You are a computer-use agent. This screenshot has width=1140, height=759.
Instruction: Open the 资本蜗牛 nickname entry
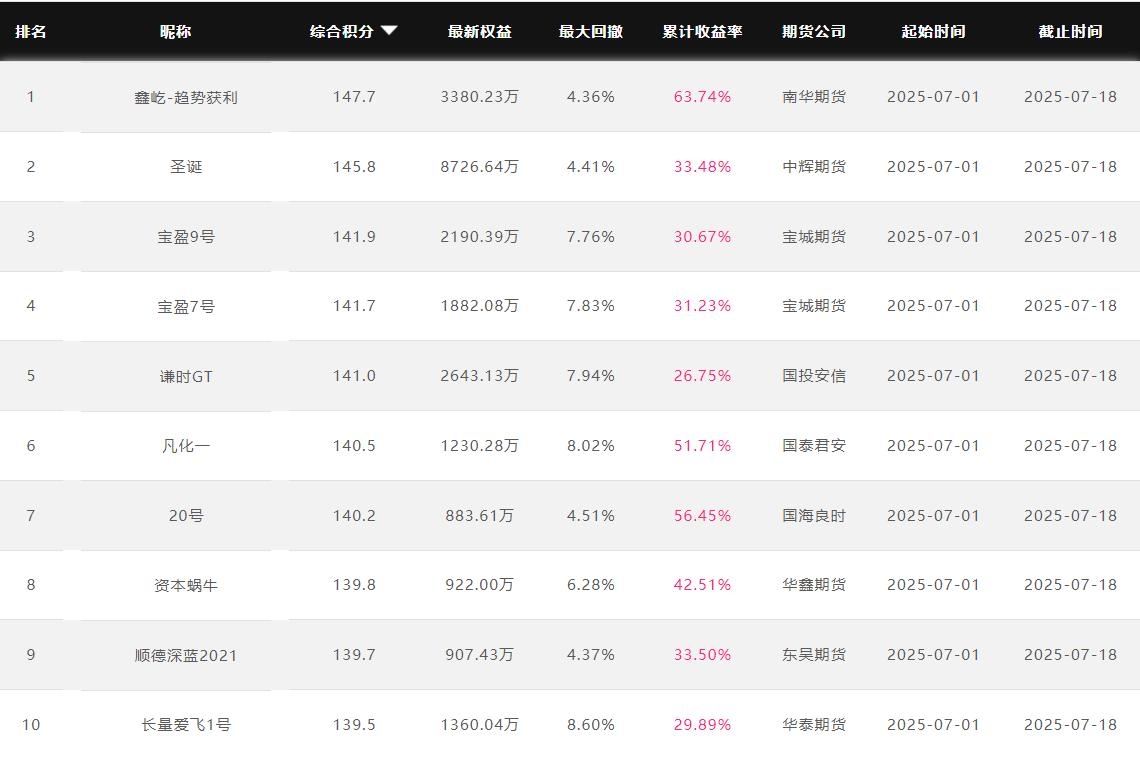pyautogui.click(x=186, y=585)
